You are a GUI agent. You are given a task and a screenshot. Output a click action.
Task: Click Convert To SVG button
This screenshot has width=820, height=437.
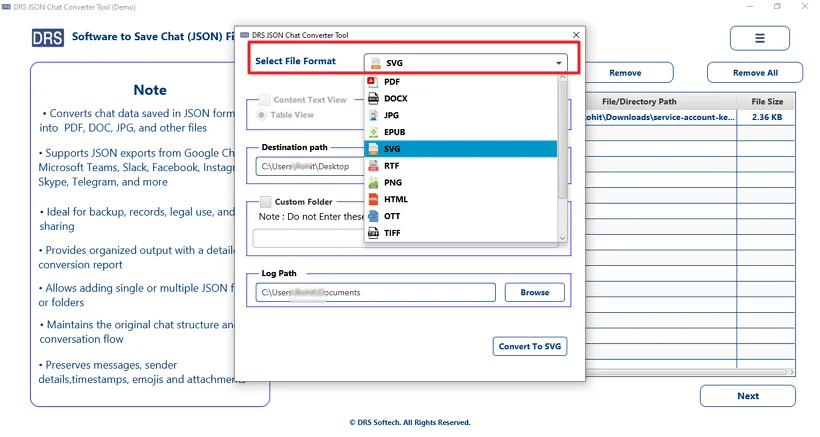tap(530, 346)
